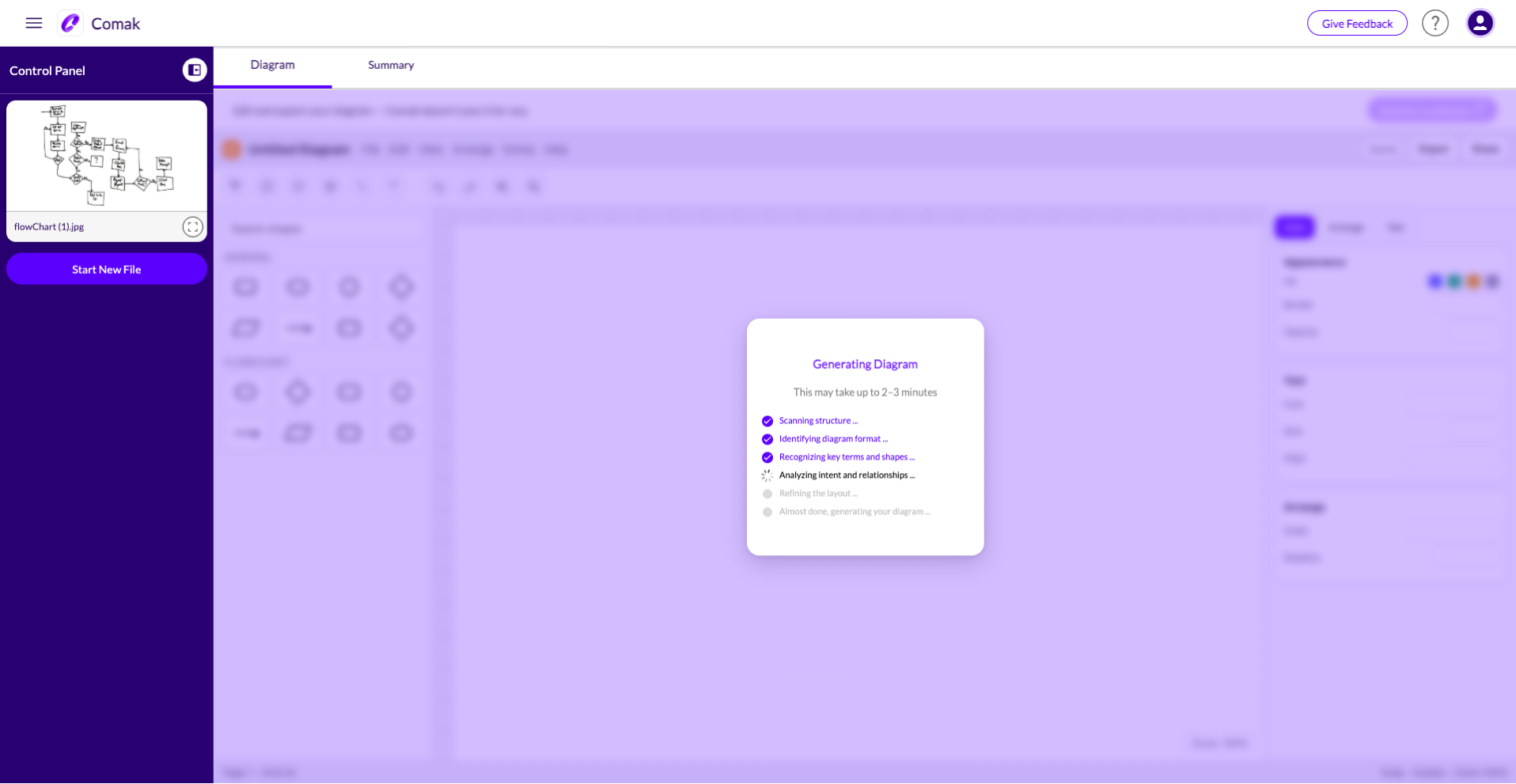Screen dimensions: 1516x784
Task: Click the flowChart (1).jpg thumbnail preview
Action: pos(106,155)
